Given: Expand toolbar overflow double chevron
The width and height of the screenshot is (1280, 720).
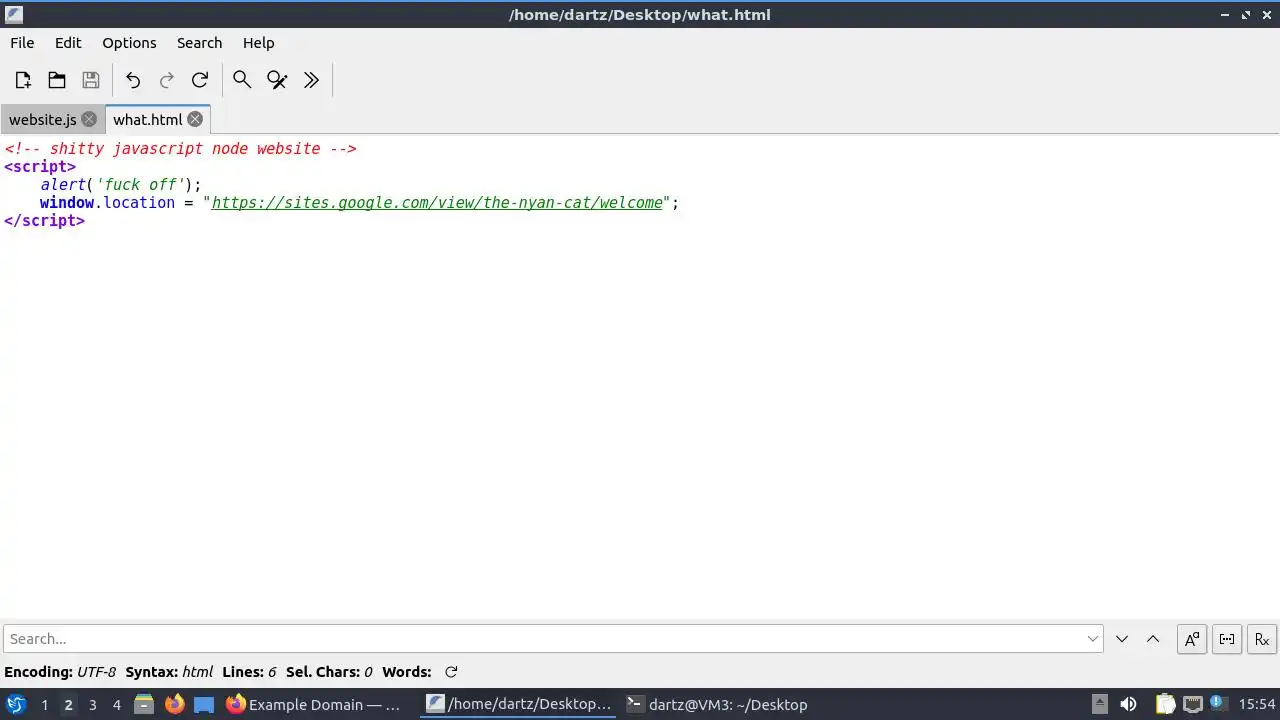Looking at the screenshot, I should [x=311, y=80].
